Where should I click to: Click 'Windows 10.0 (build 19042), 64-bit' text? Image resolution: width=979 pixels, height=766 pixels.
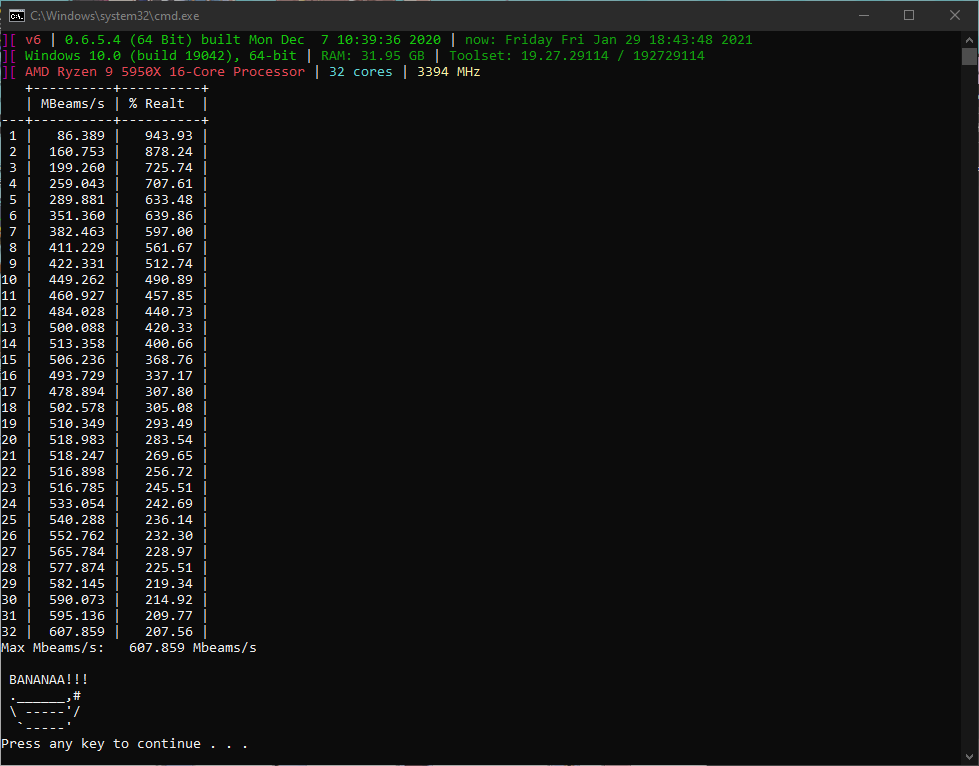coord(160,56)
